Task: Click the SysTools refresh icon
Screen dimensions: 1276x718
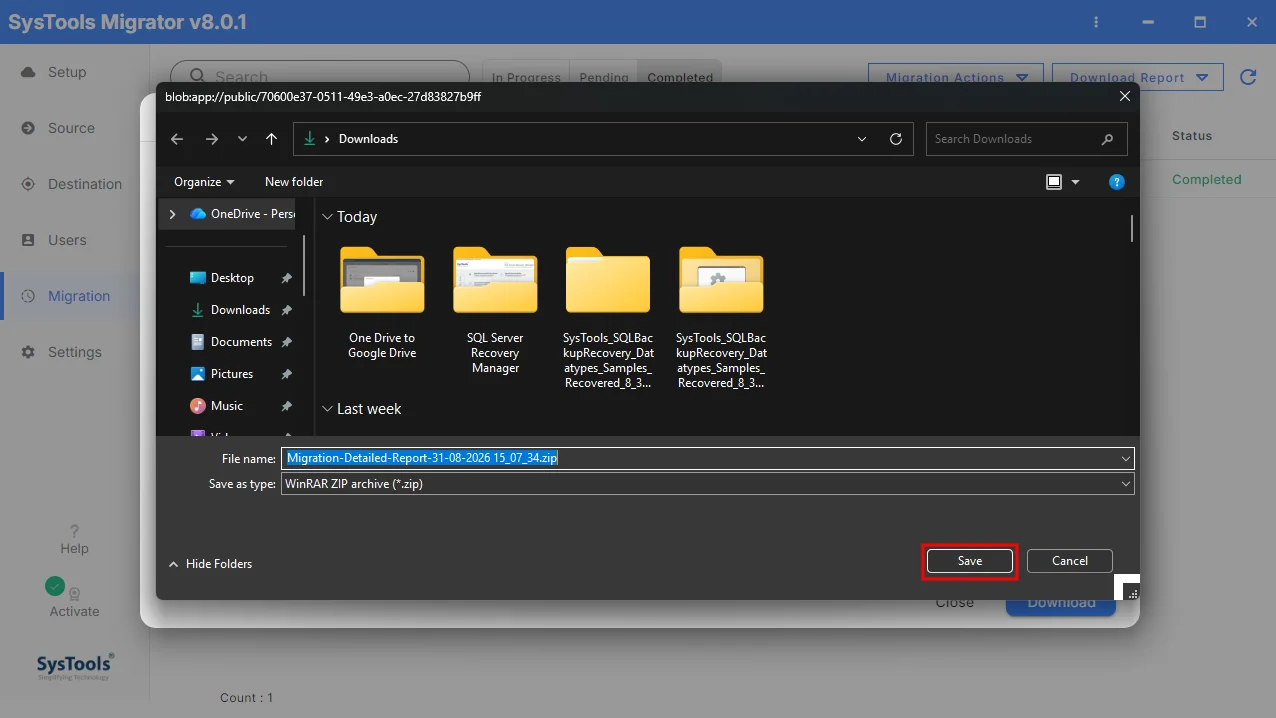Action: point(1248,77)
